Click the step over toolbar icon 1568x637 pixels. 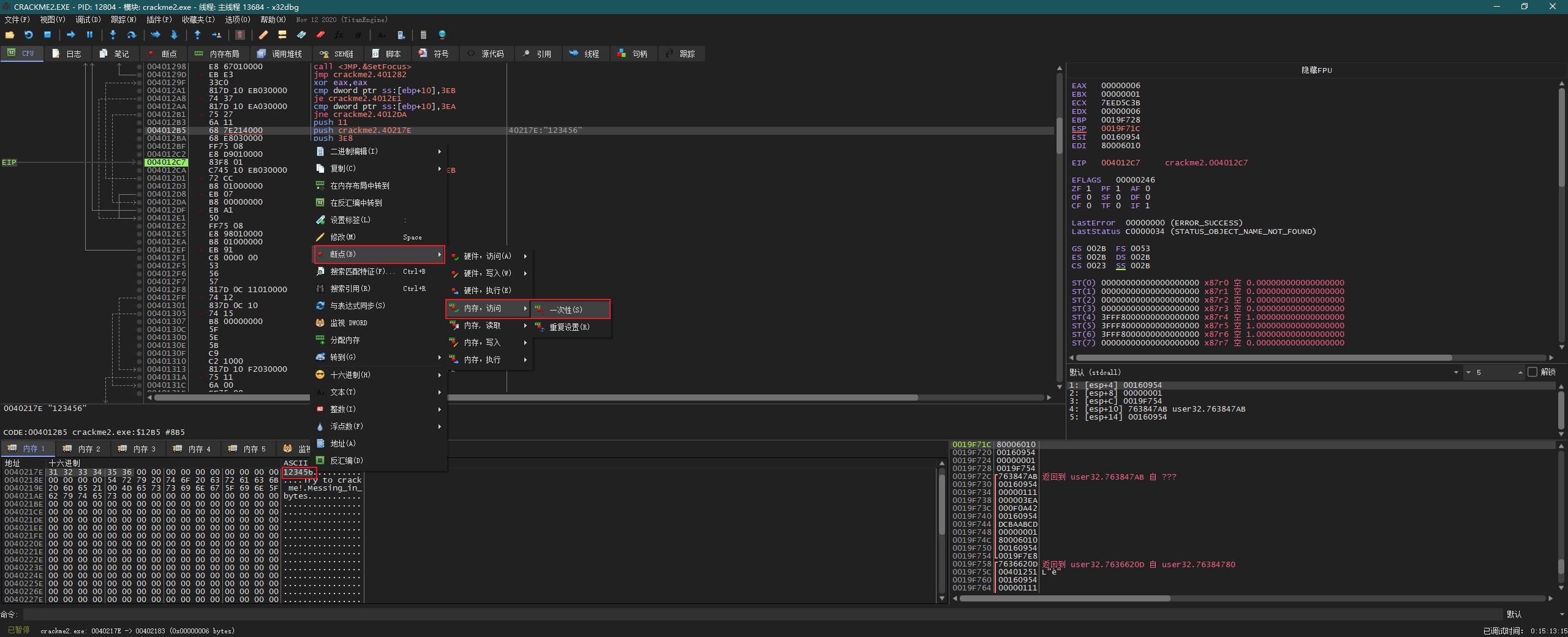coord(131,35)
